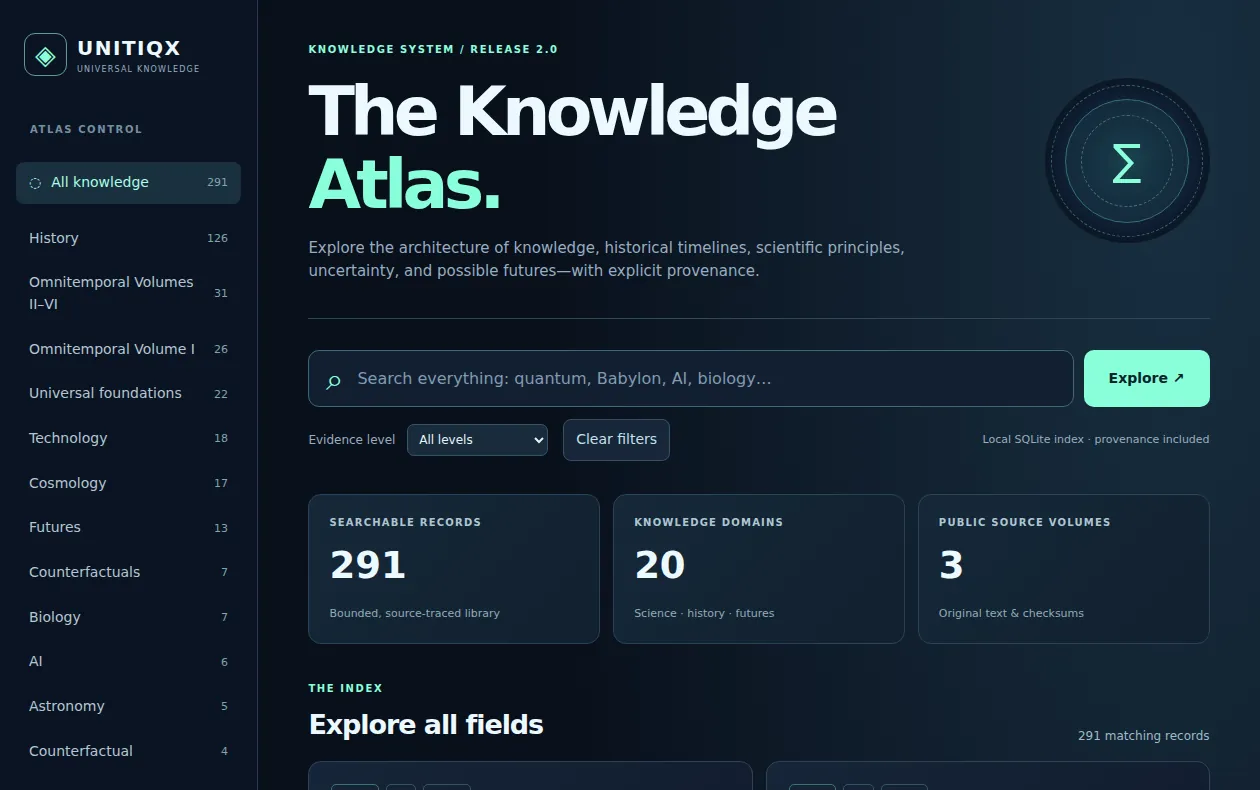This screenshot has width=1260, height=790.
Task: Click the 'ATLAS CONTROL' sidebar heading
Action: coord(86,129)
